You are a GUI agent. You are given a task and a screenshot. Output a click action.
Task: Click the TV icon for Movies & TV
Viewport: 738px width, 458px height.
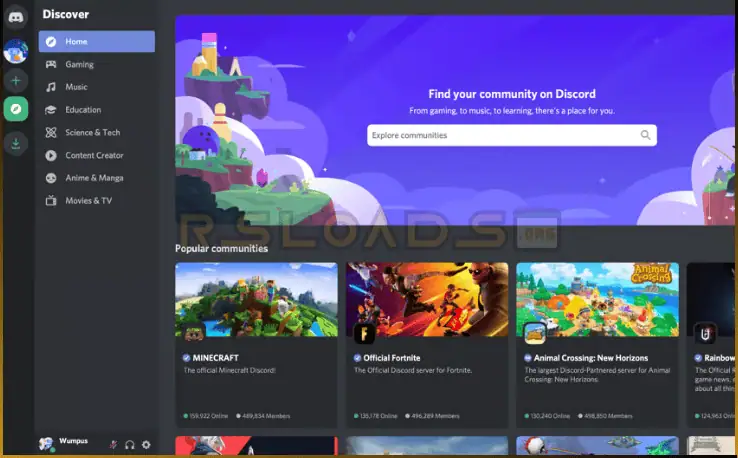pos(51,201)
